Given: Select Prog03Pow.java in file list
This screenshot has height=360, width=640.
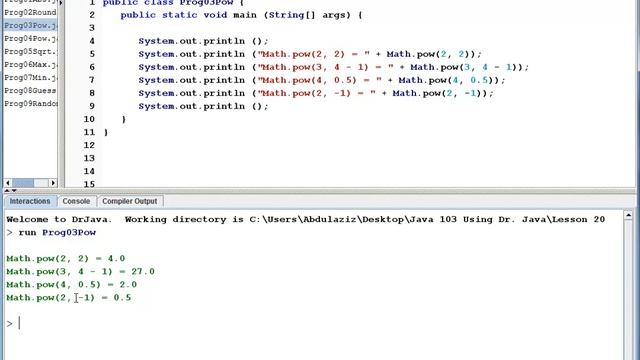Looking at the screenshot, I should point(30,25).
